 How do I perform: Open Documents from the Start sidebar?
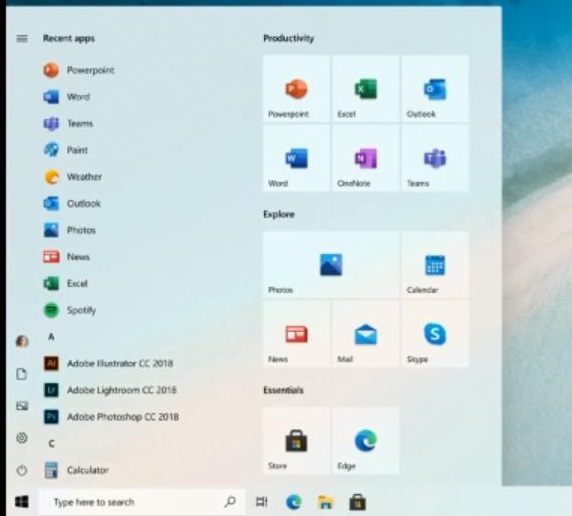[22, 374]
